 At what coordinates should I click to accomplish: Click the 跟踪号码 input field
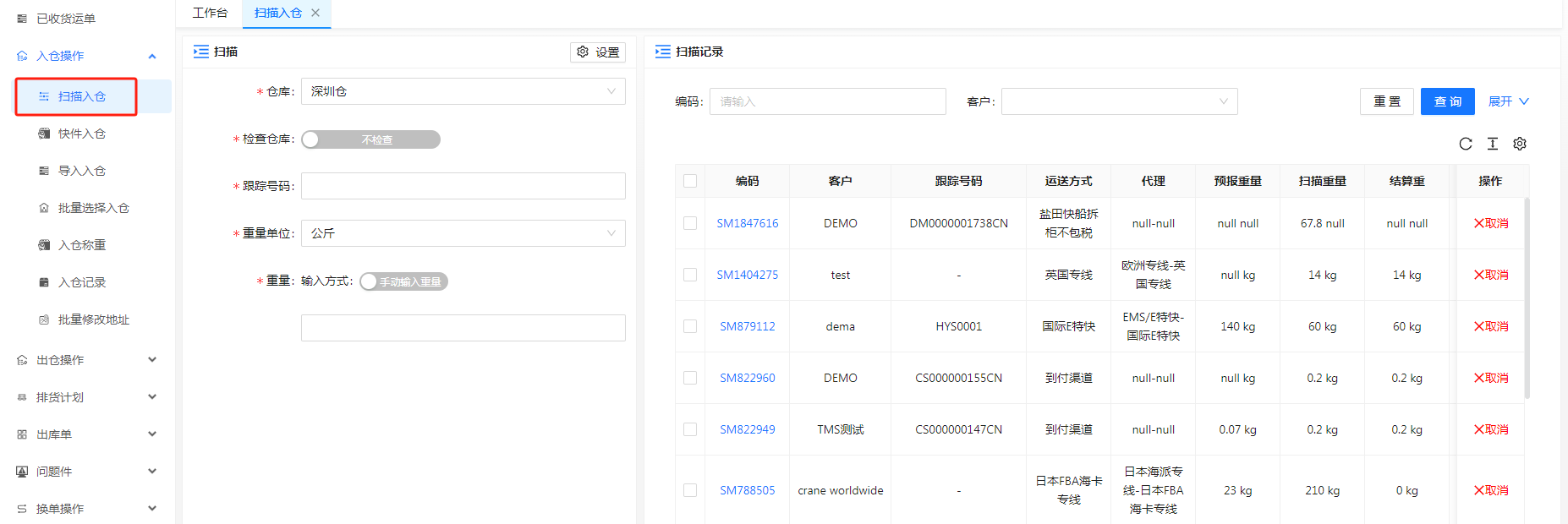[463, 186]
